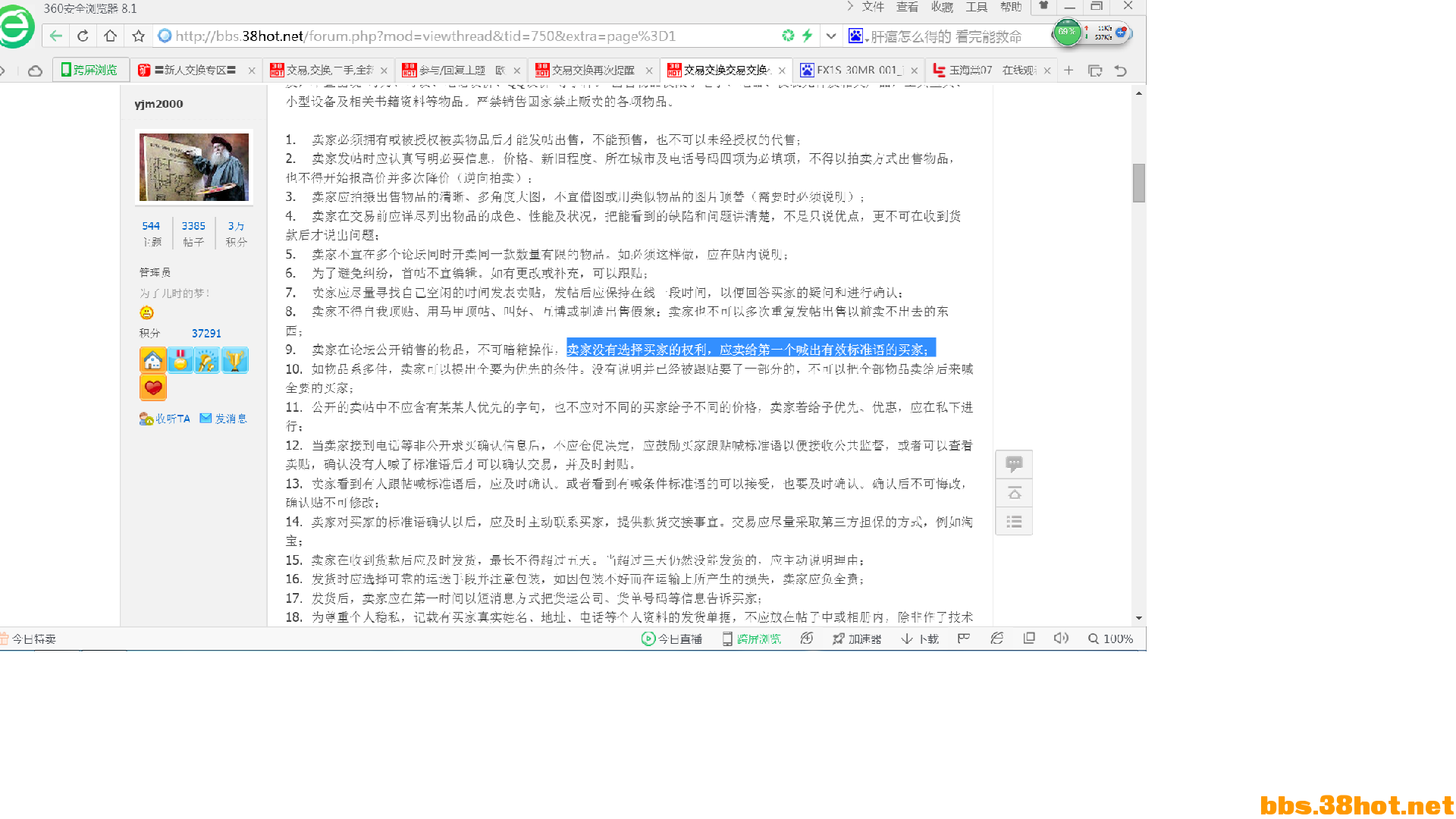Viewport: 1456px width, 819px height.
Task: Switch to the FX1S 30MR 001 tab
Action: pos(858,70)
